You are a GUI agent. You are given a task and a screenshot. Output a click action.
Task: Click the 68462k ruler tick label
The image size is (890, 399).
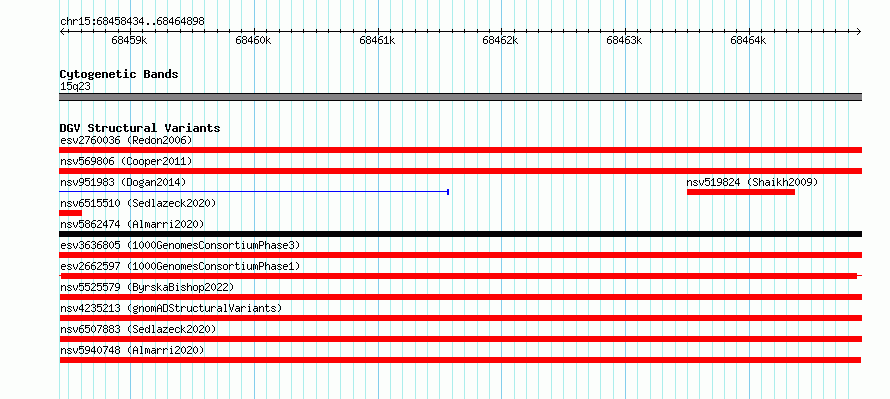click(501, 41)
